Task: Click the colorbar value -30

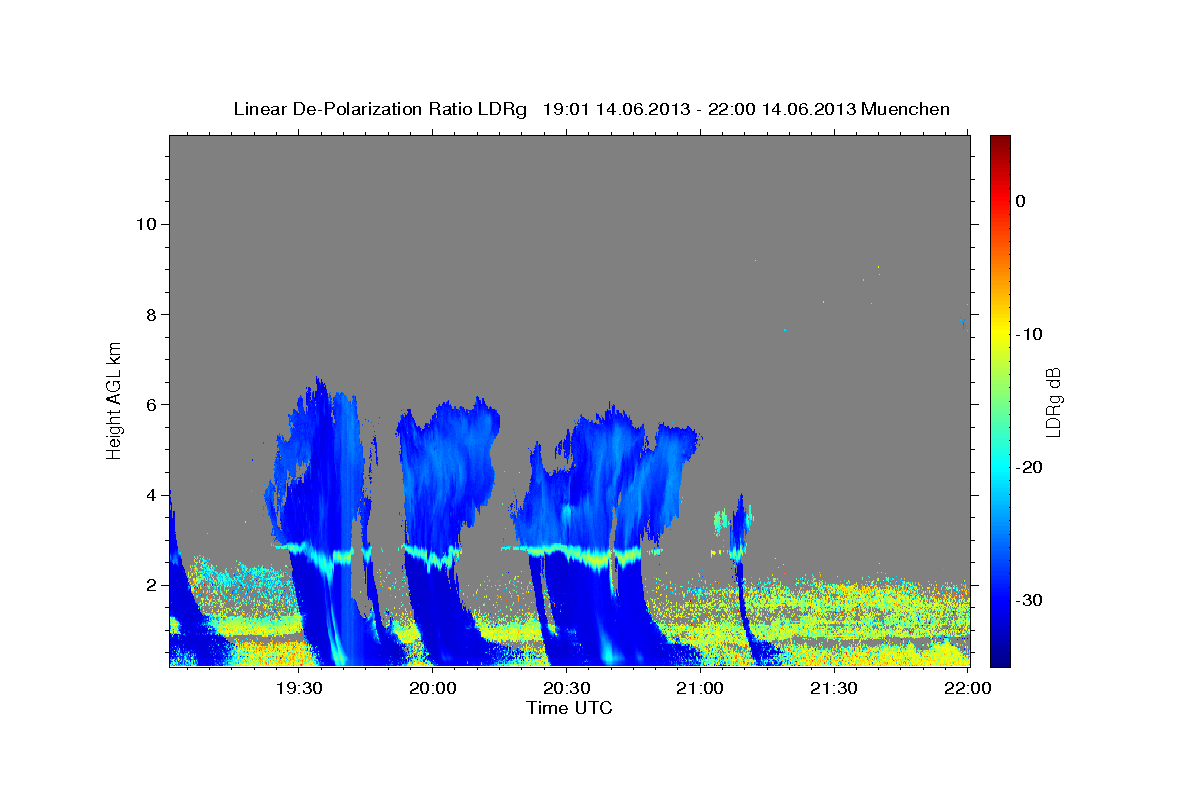Action: click(x=1029, y=600)
